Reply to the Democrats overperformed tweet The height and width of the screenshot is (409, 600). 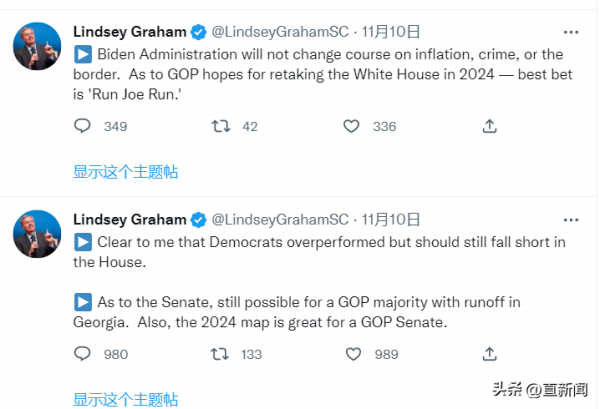[82, 354]
